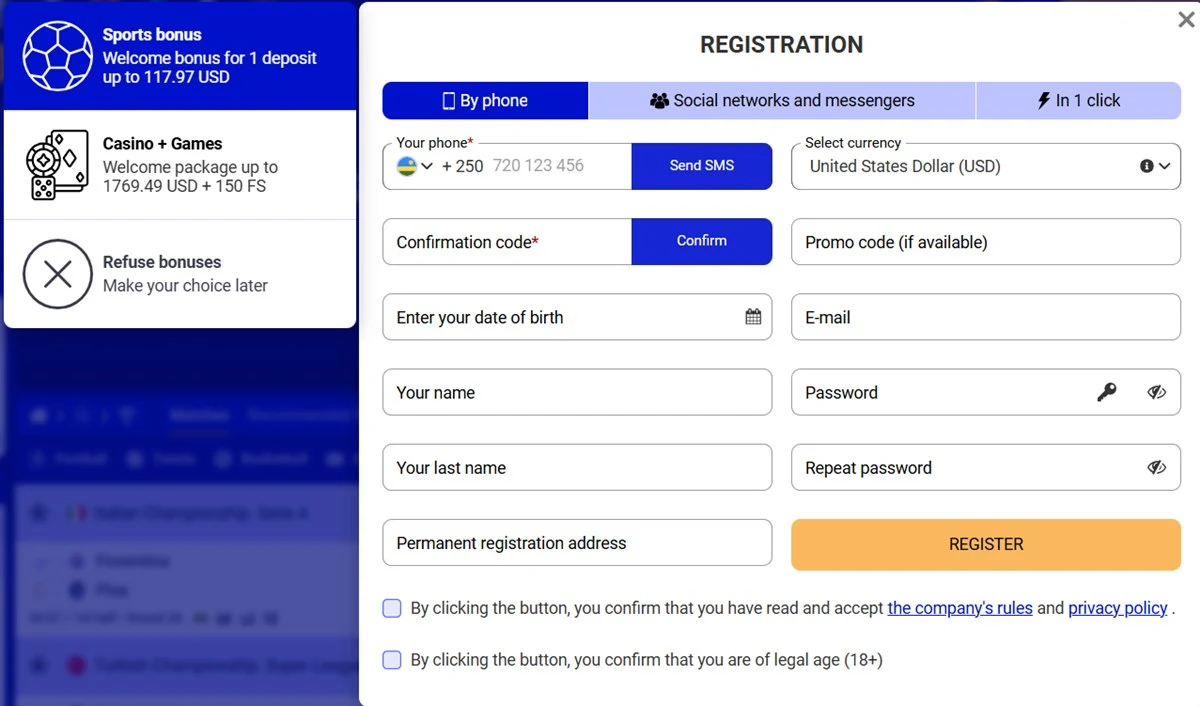The image size is (1200, 706).
Task: Click the Refuse bonuses X icon
Action: click(57, 274)
